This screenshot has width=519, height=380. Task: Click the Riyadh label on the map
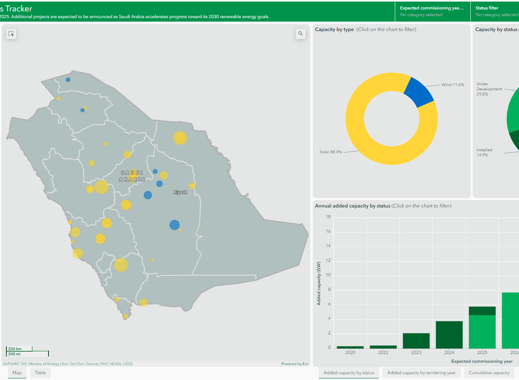tap(180, 192)
